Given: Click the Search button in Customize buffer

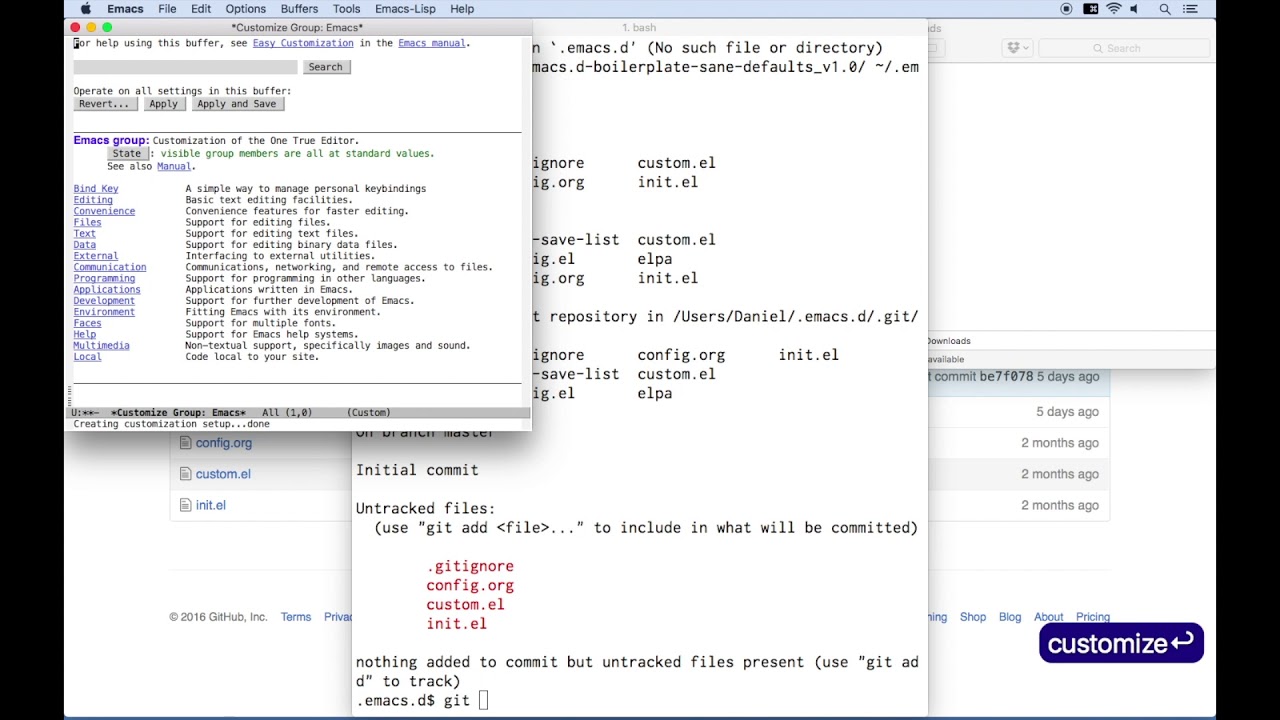Looking at the screenshot, I should click(325, 67).
